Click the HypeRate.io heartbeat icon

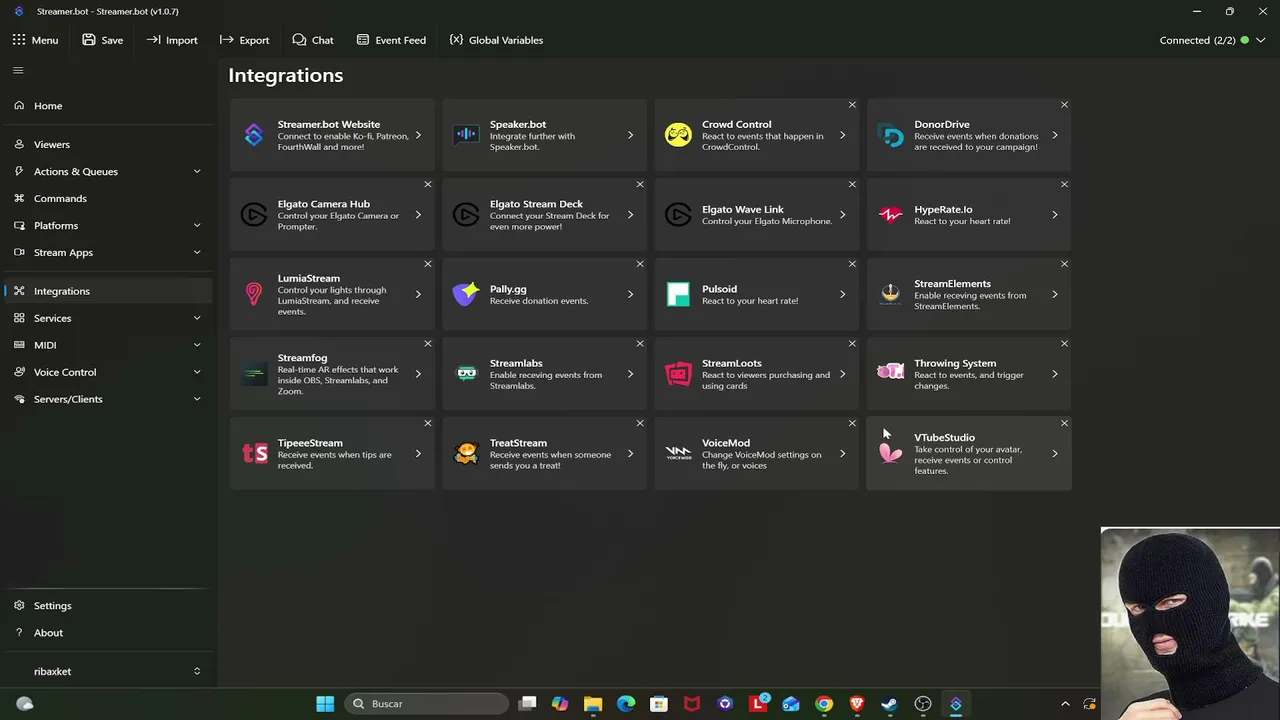tap(890, 214)
